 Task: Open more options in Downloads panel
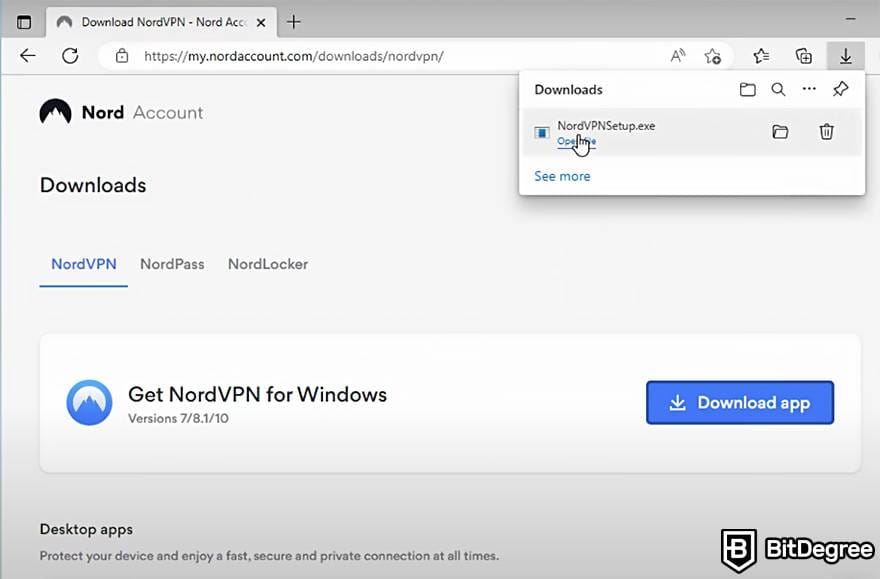point(809,89)
